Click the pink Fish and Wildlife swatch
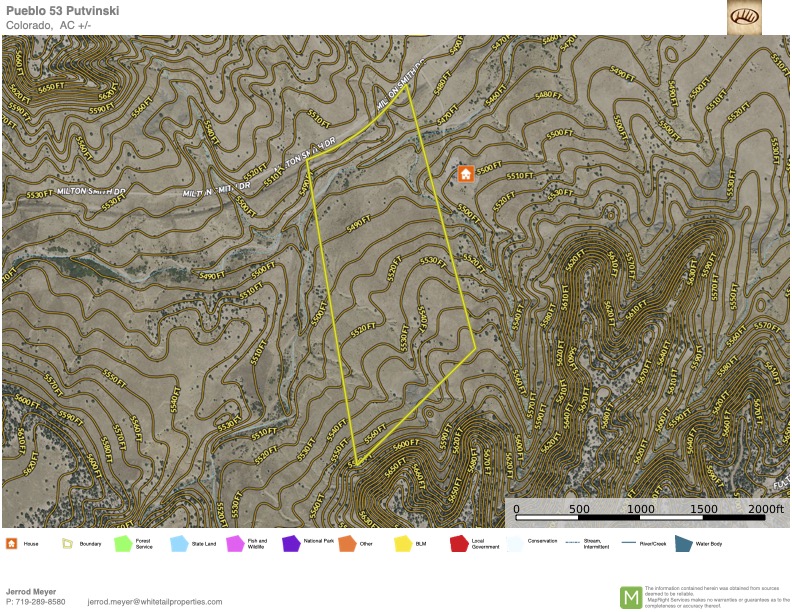The image size is (792, 612). pos(236,544)
